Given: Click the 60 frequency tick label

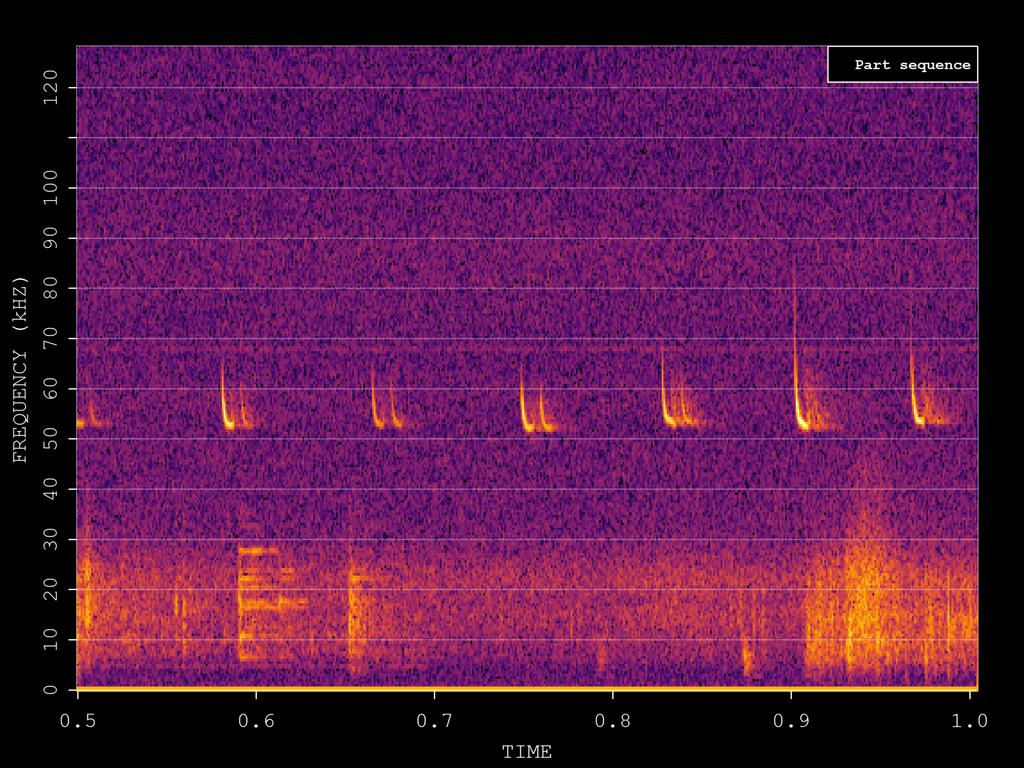Looking at the screenshot, I should (x=51, y=389).
